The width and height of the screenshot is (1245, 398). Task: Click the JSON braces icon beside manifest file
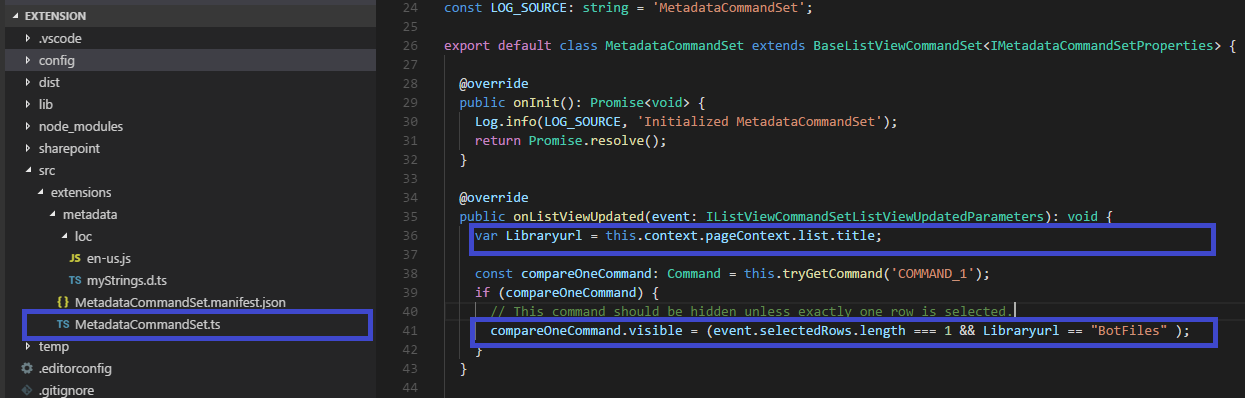point(63,302)
